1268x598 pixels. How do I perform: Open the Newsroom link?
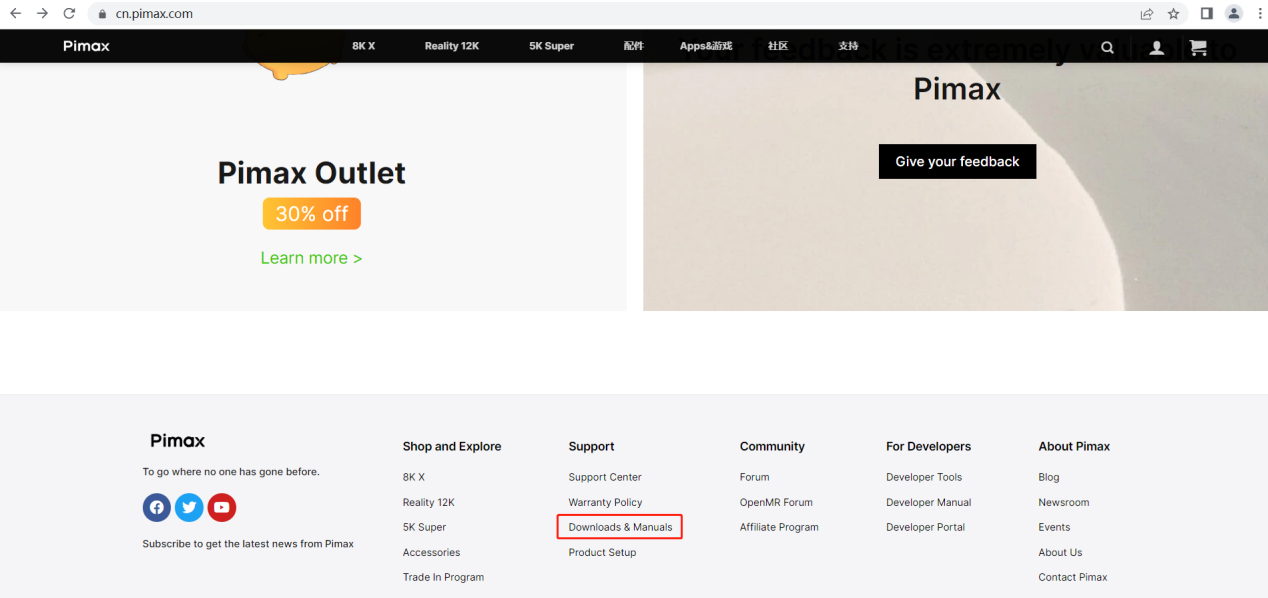pyautogui.click(x=1064, y=502)
